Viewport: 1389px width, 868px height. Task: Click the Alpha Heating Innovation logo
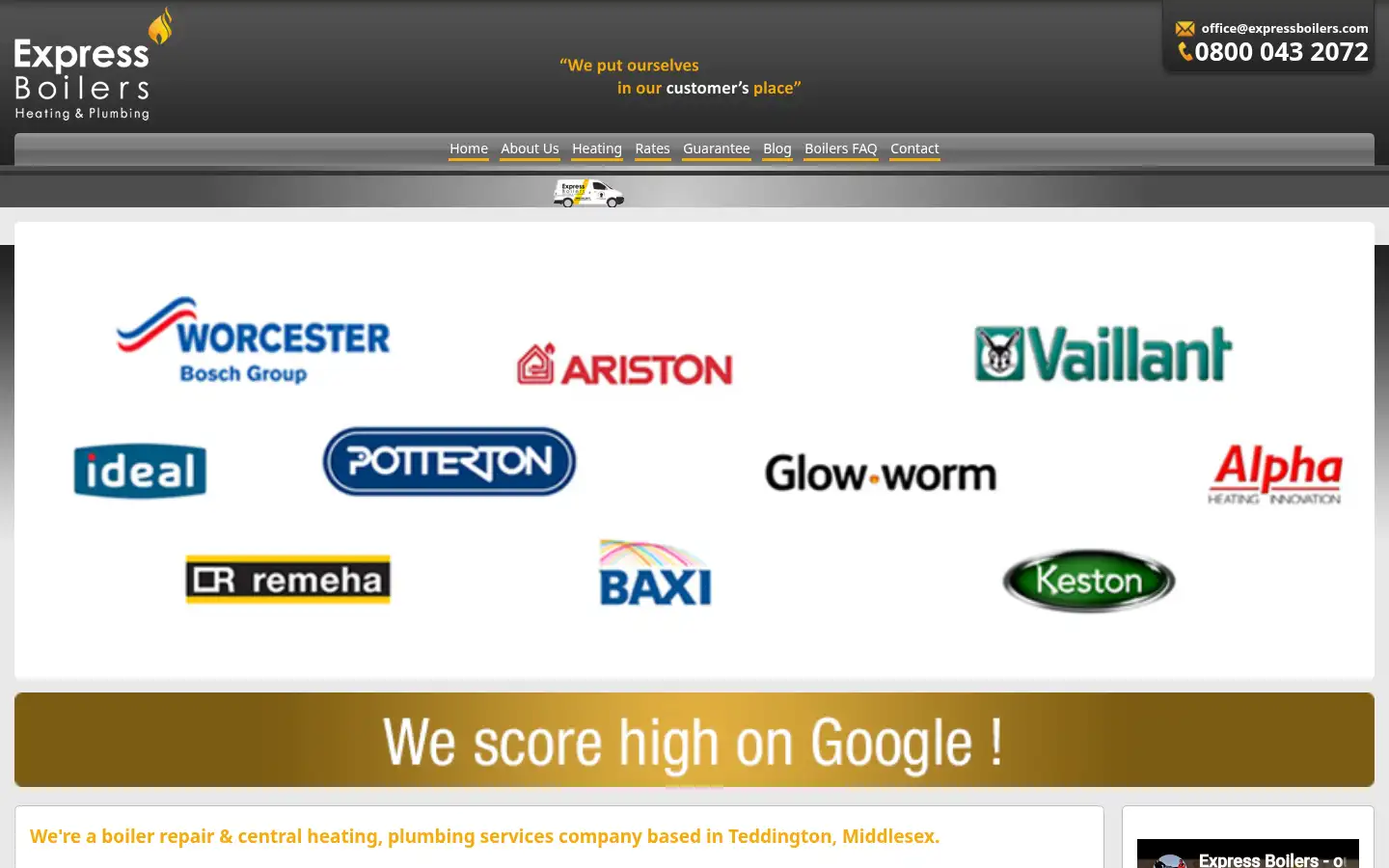(1275, 474)
